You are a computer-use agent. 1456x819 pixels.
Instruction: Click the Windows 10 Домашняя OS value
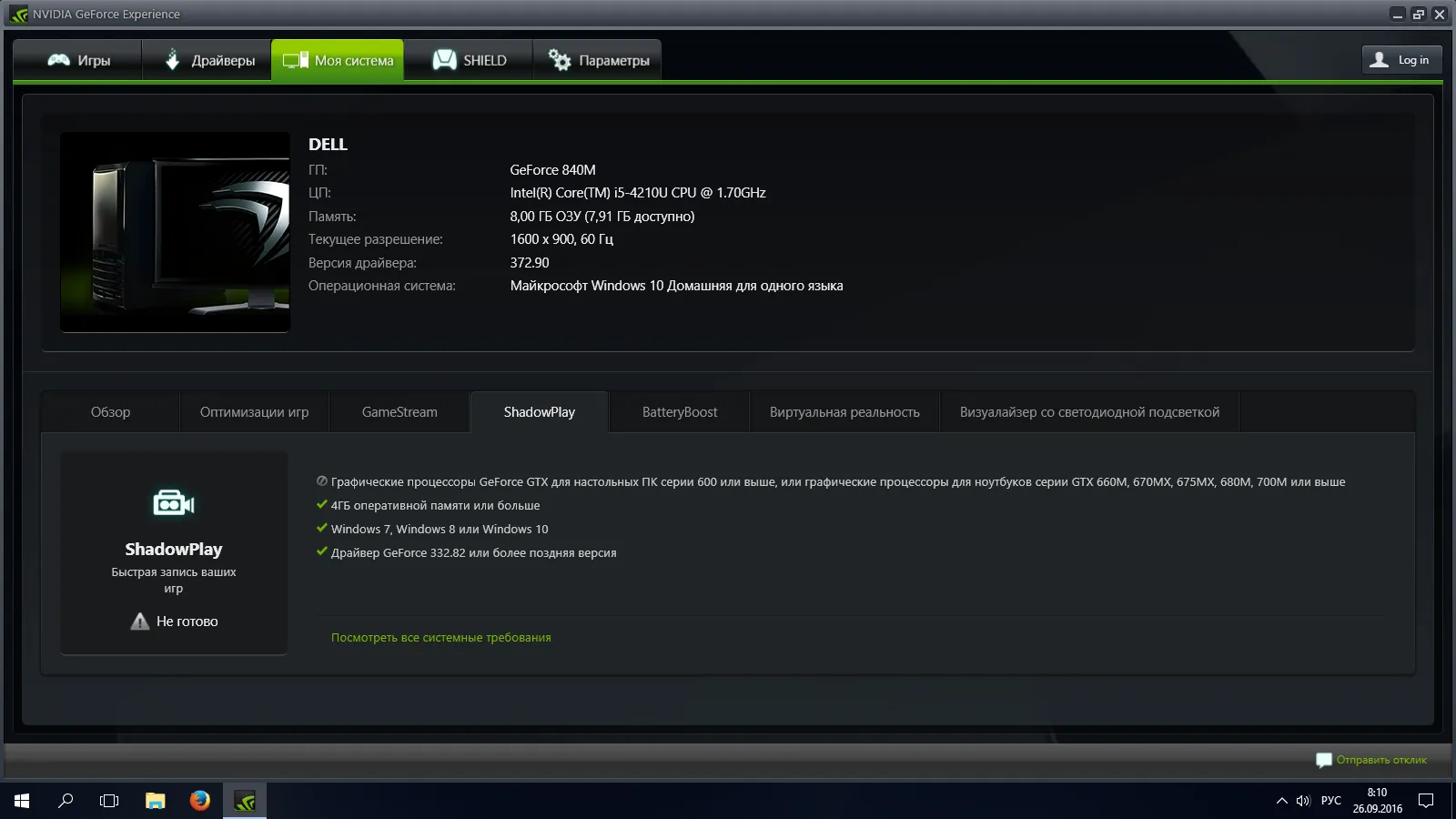tap(676, 286)
